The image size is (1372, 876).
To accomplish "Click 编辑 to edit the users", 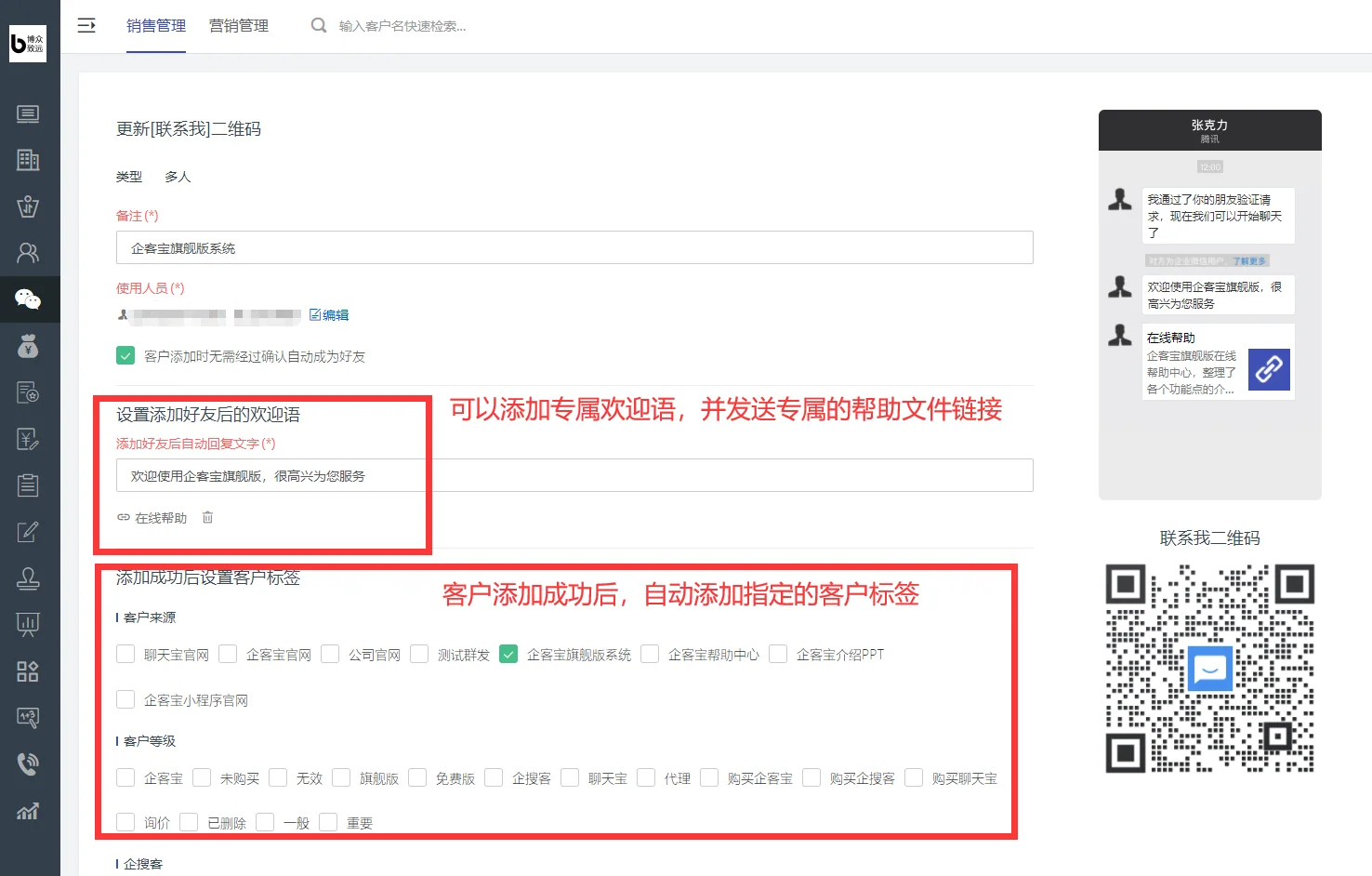I will pyautogui.click(x=329, y=315).
